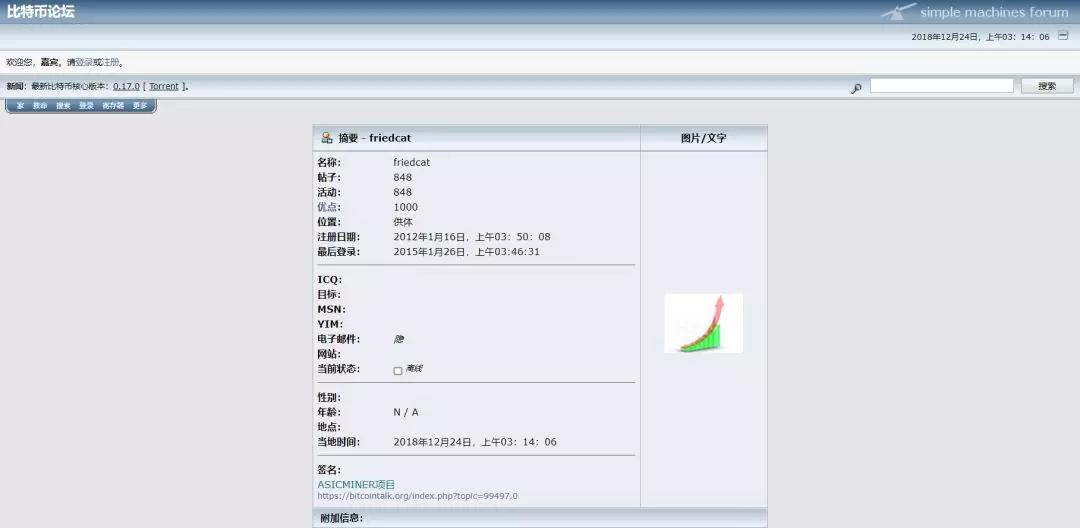
Task: Click the ASICMINER项目 signature link
Action: click(x=356, y=484)
